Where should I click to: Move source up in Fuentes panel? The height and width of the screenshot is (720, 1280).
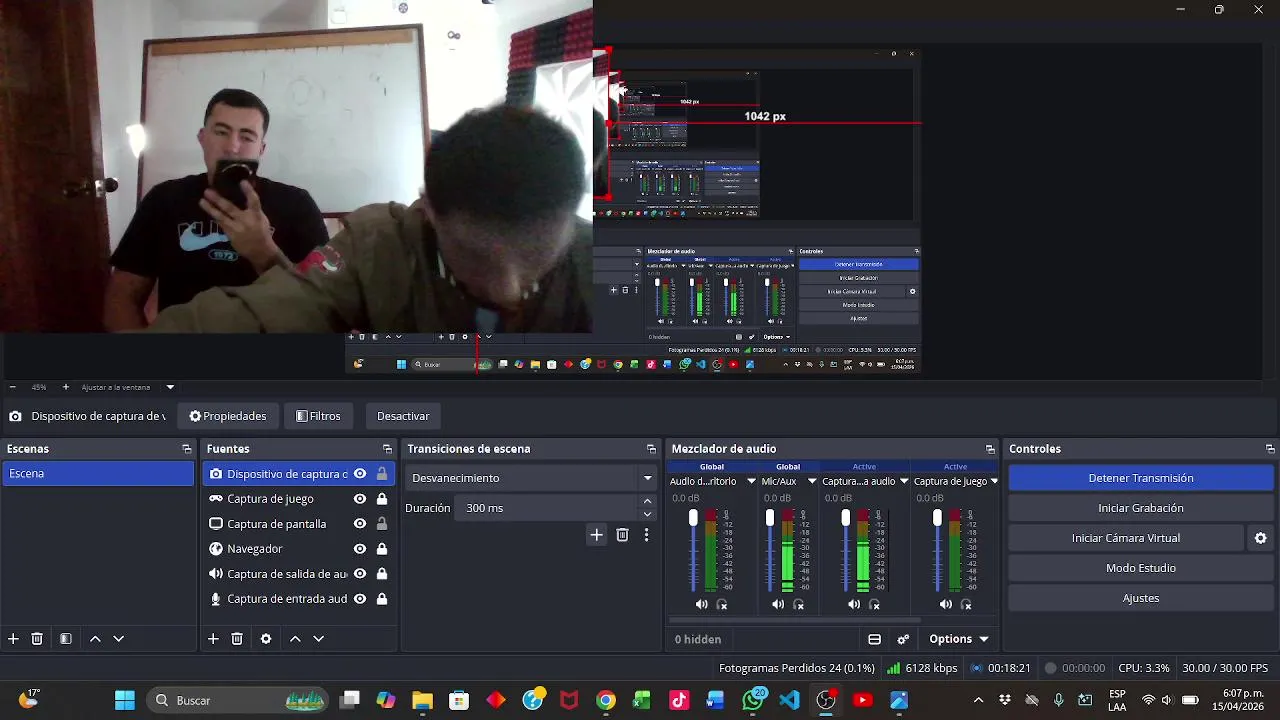pyautogui.click(x=295, y=639)
